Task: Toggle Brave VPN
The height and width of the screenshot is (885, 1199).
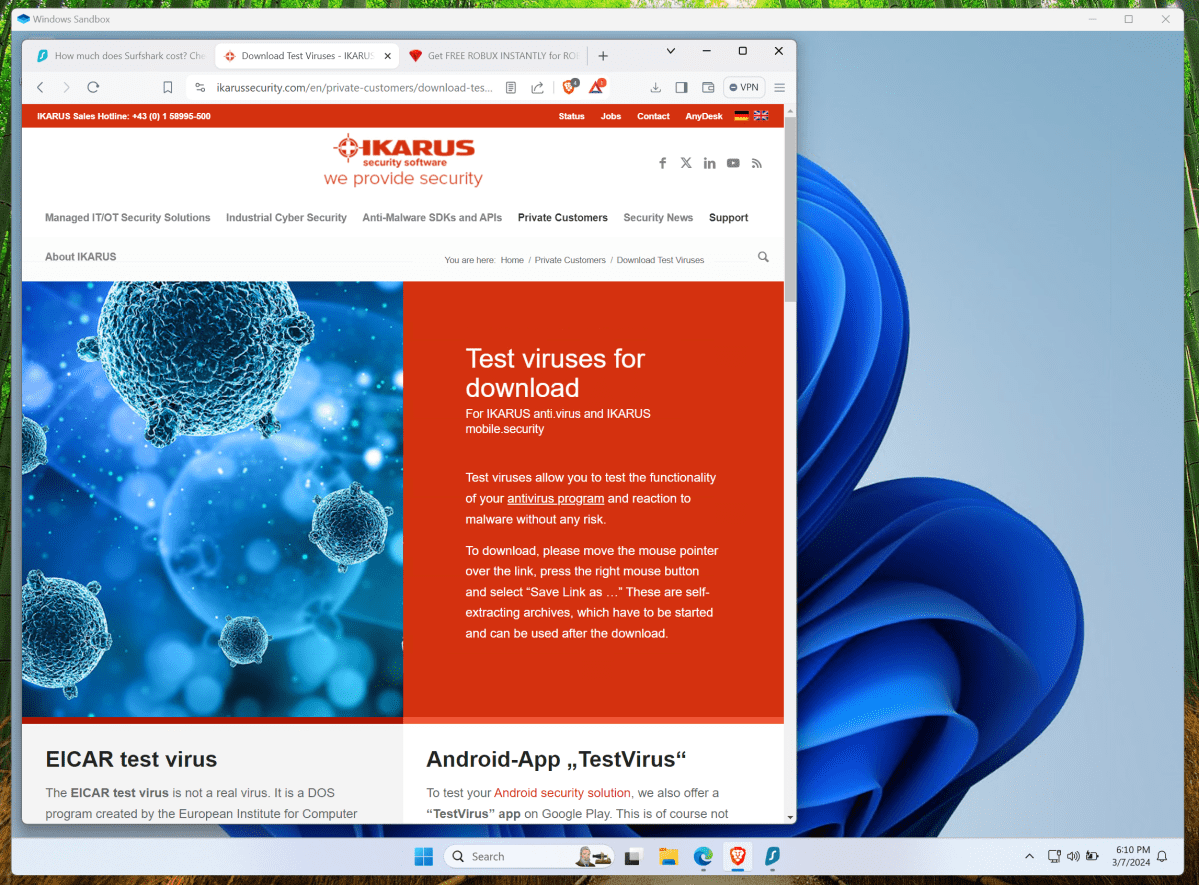Action: 744,87
